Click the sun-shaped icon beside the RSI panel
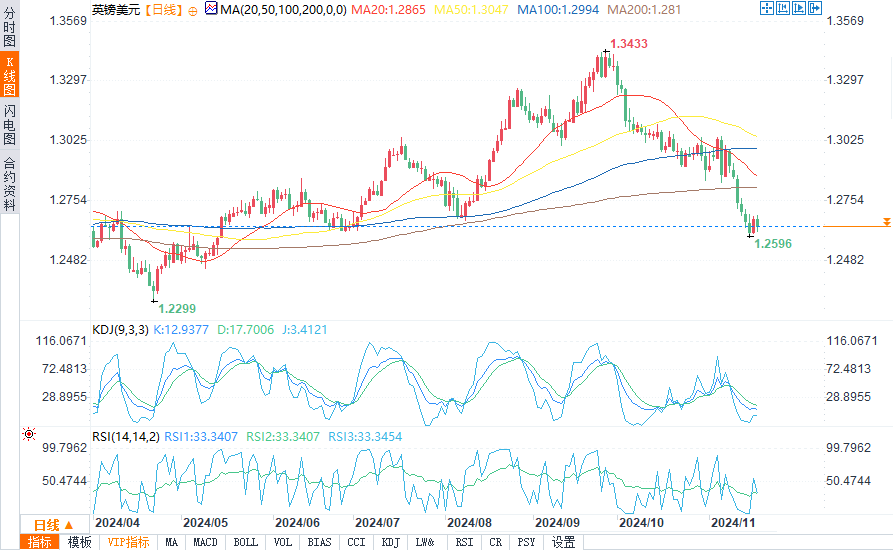The image size is (893, 550). point(28,434)
